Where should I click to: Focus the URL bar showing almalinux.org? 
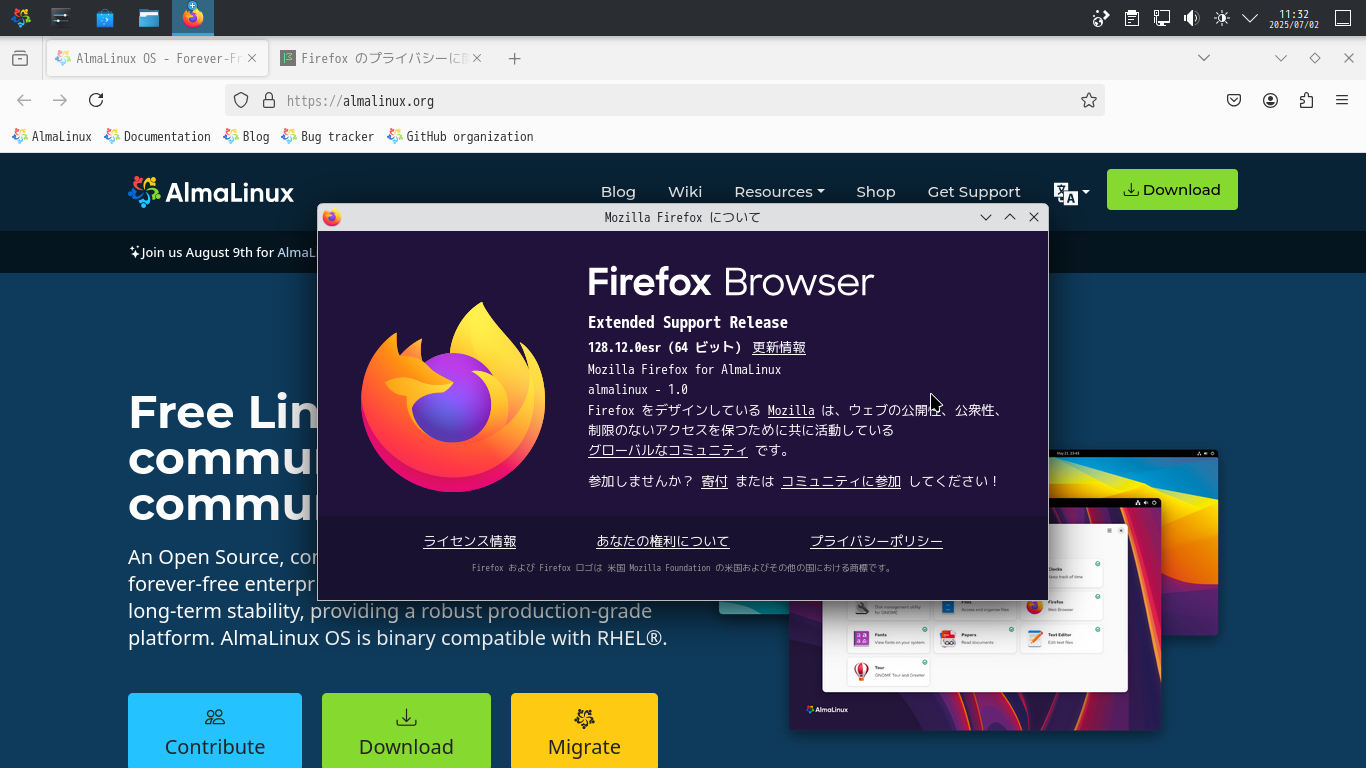point(665,100)
